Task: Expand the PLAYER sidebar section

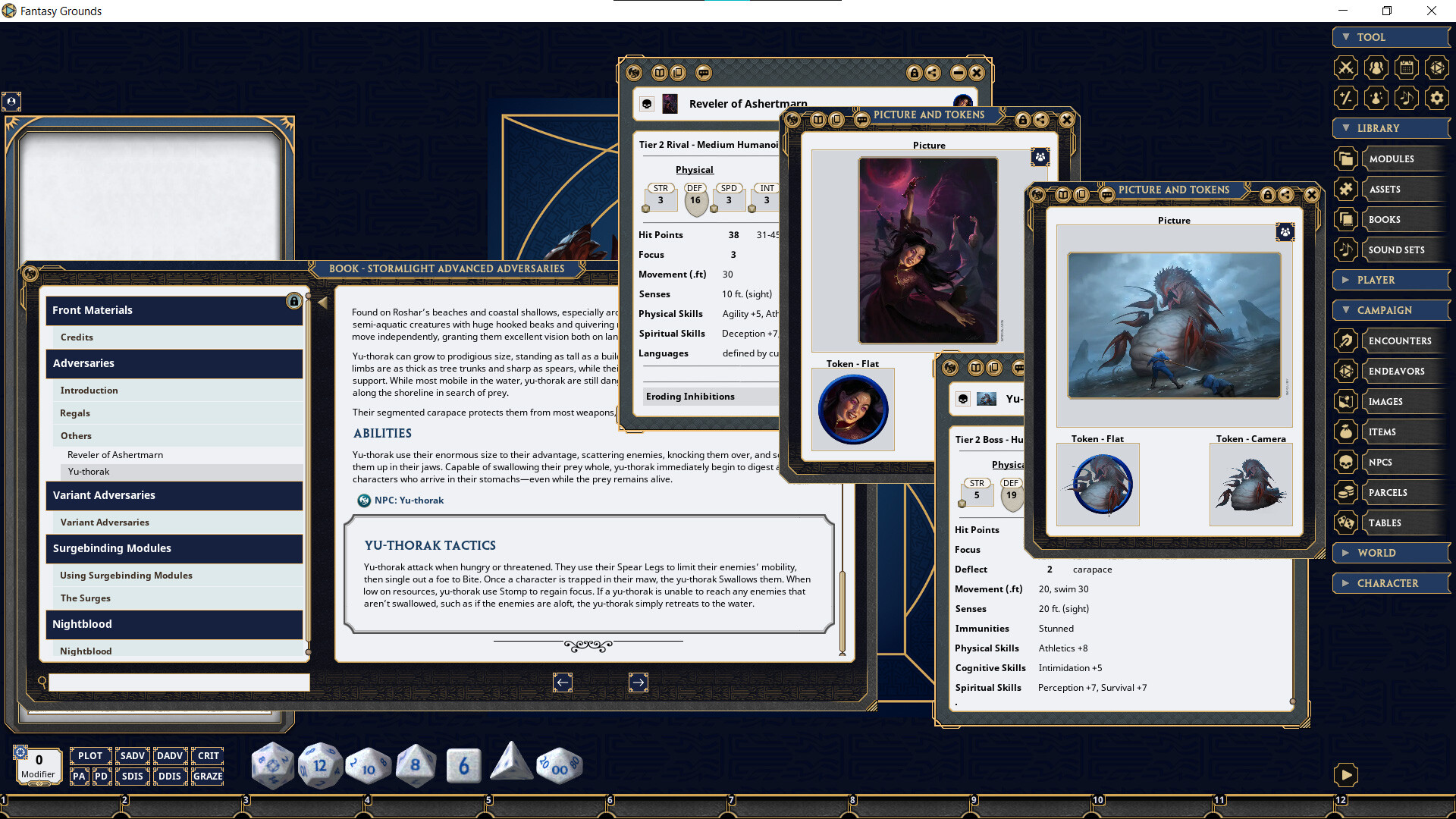Action: 1391,280
